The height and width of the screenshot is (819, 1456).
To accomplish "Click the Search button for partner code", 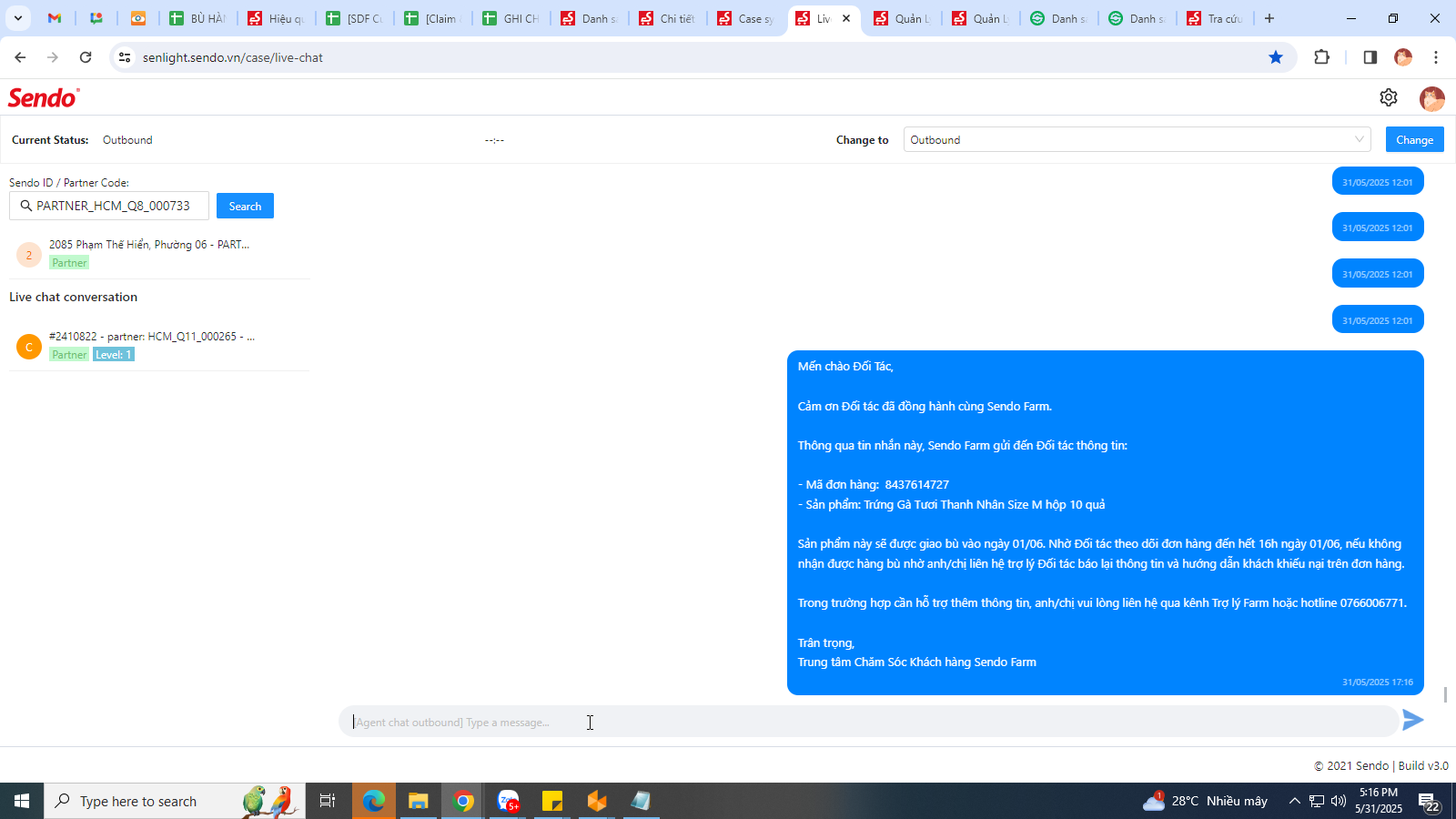I will [245, 206].
